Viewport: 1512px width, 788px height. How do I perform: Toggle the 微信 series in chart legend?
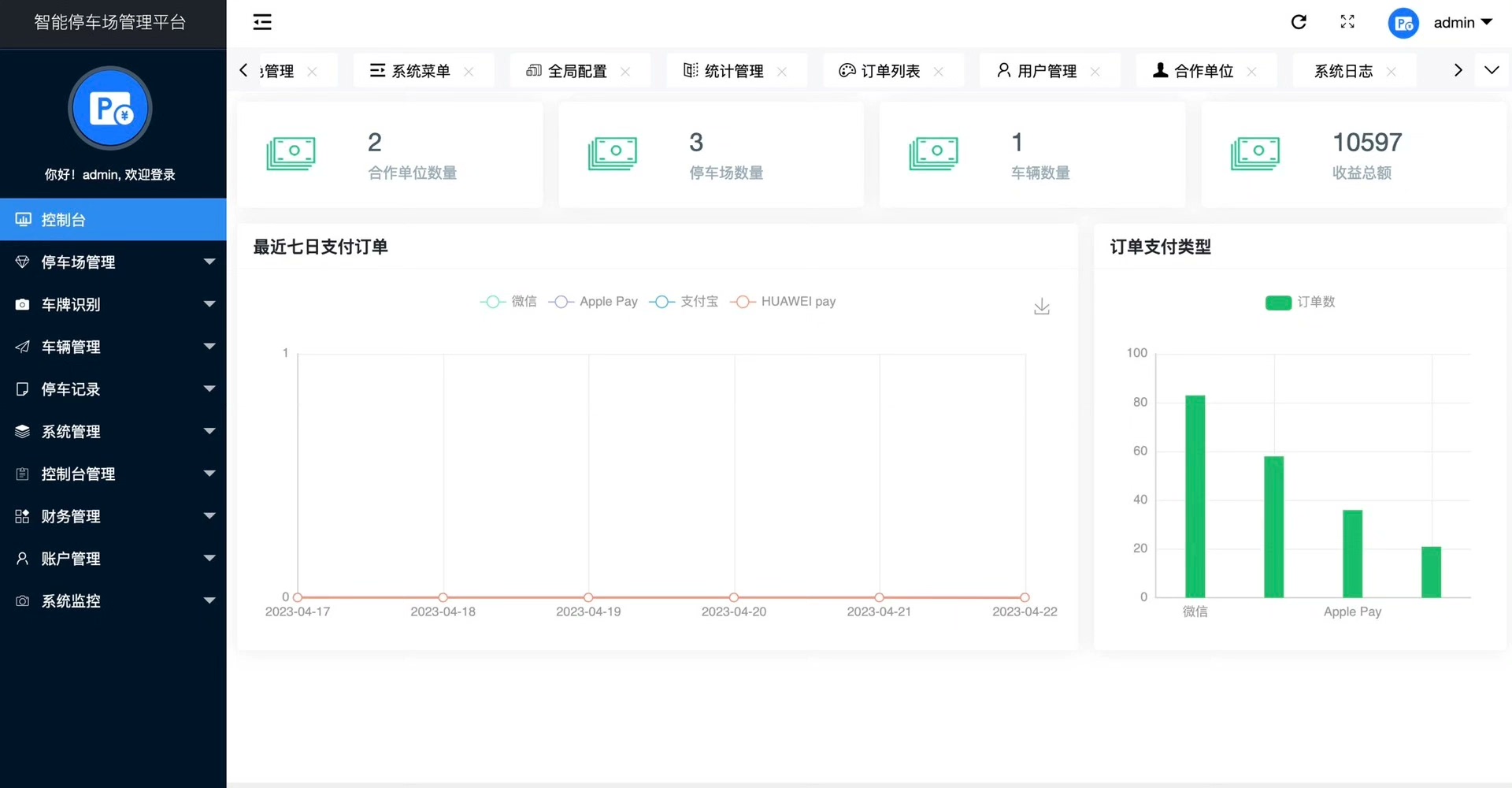pyautogui.click(x=508, y=302)
